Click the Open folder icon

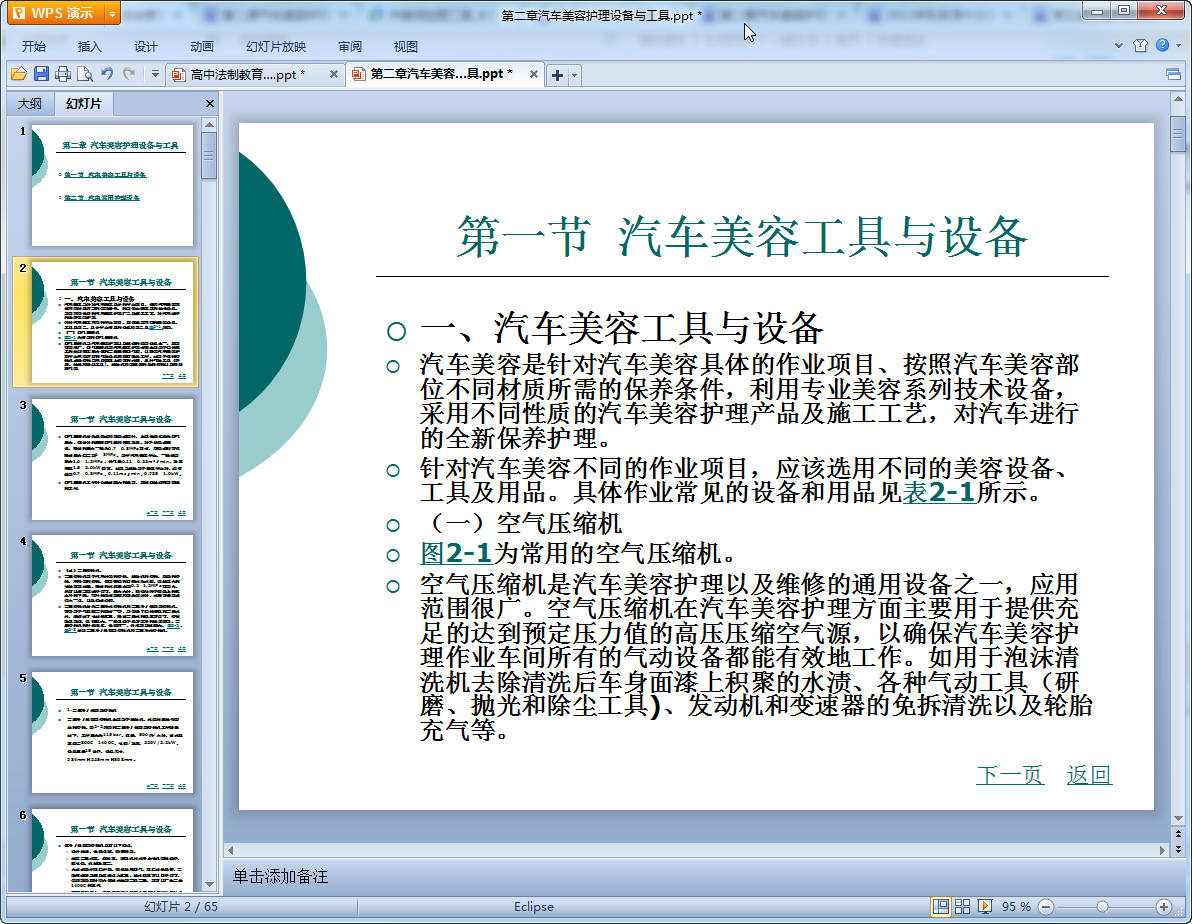coord(18,74)
